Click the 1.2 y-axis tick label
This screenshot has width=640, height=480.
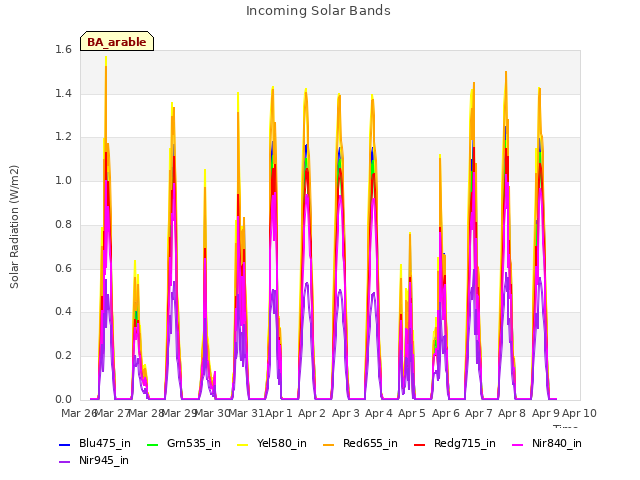tap(63, 137)
